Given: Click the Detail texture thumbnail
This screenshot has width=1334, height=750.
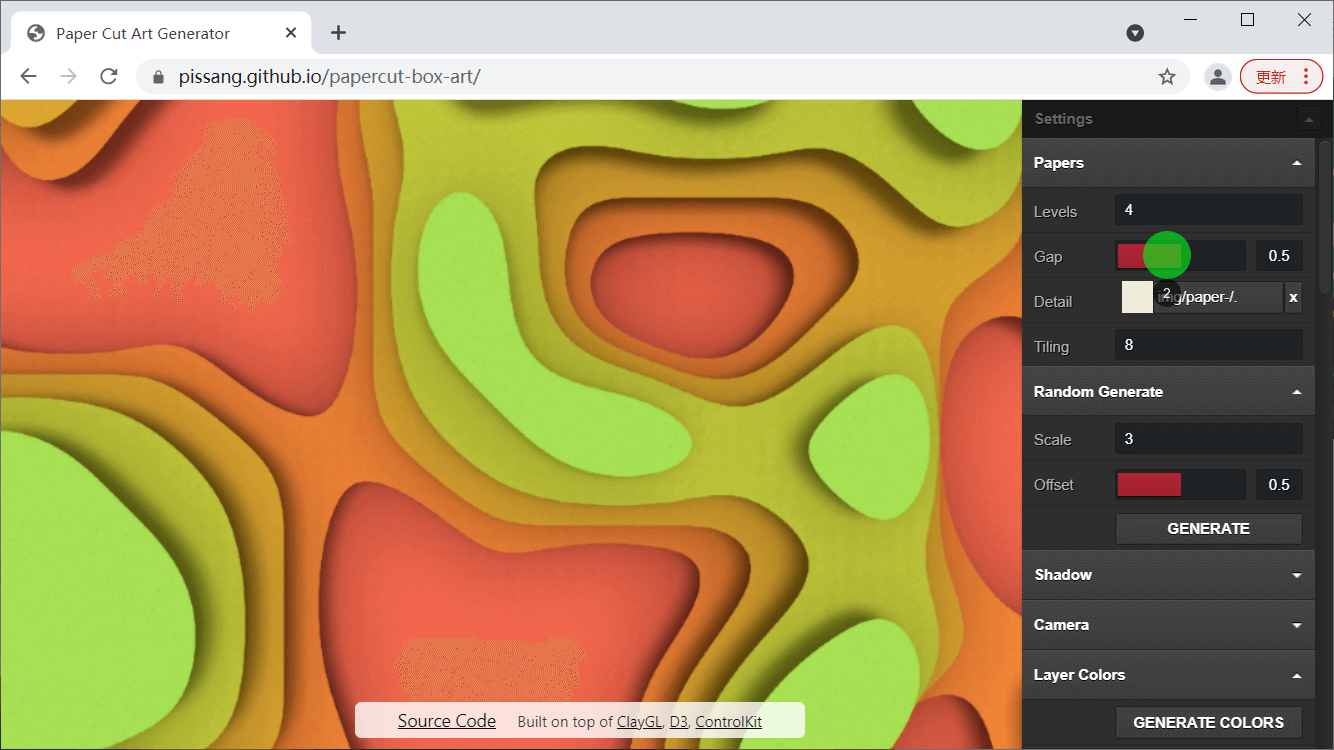Looking at the screenshot, I should click(1137, 297).
